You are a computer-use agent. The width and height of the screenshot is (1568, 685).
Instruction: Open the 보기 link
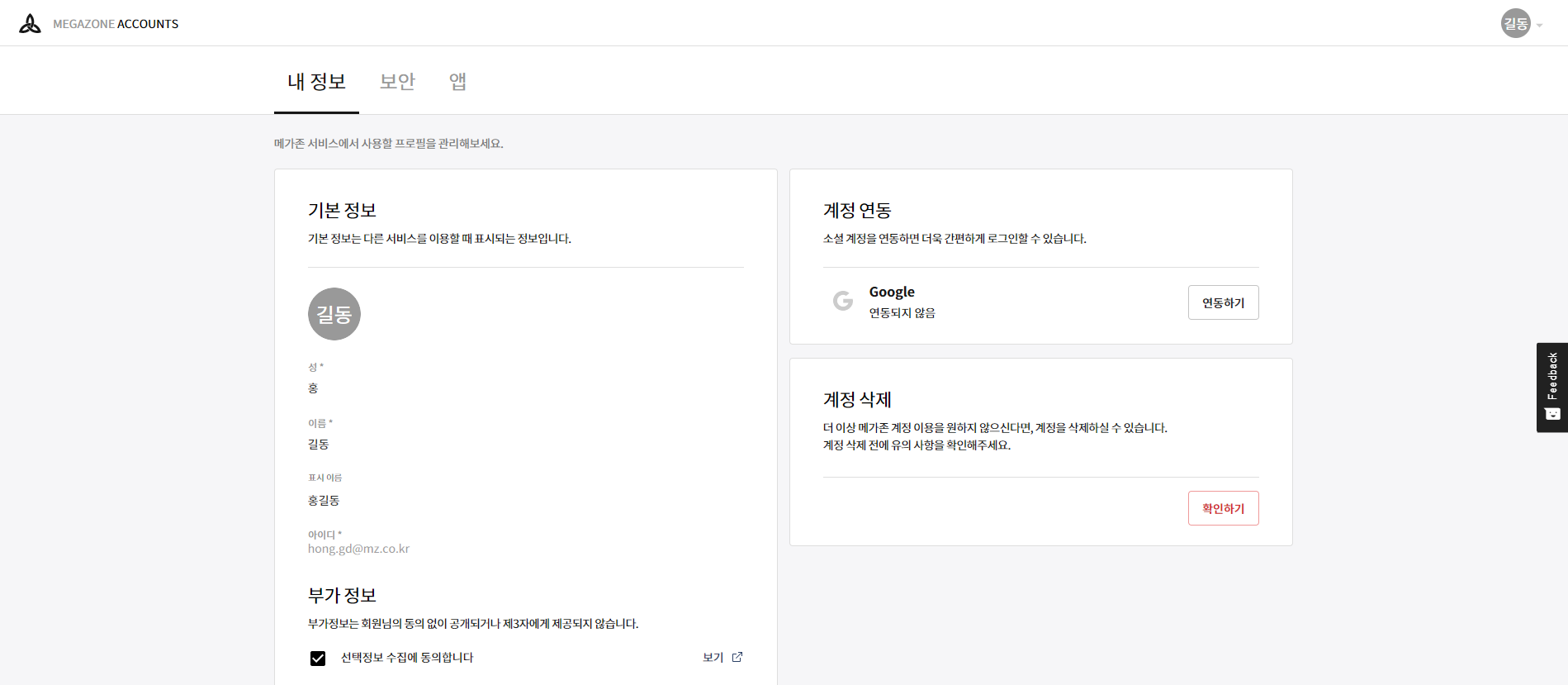[x=713, y=658]
